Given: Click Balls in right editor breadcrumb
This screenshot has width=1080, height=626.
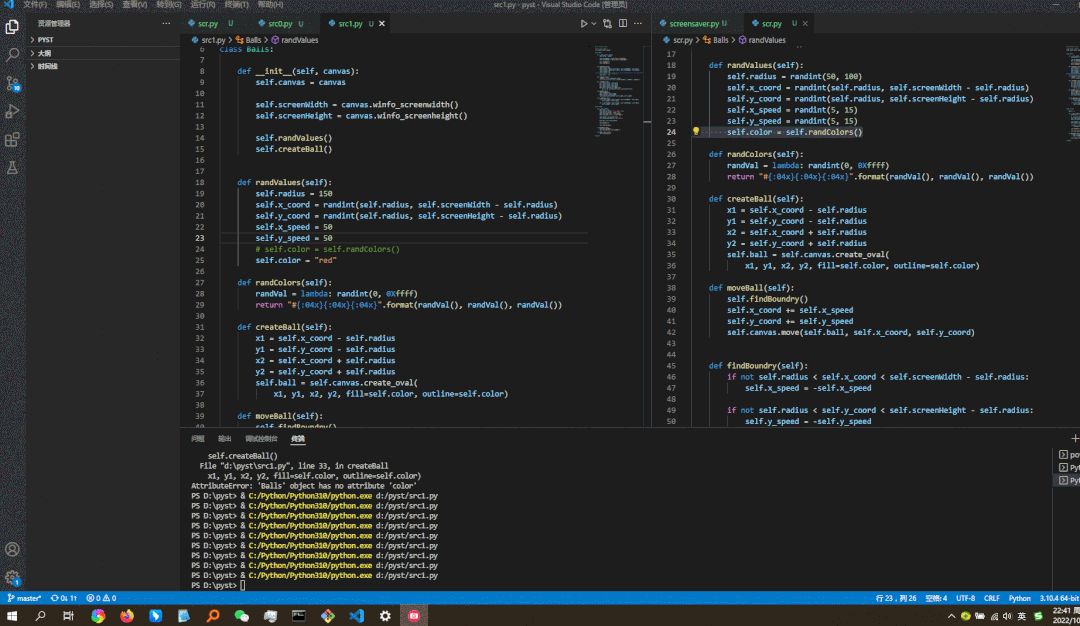Looking at the screenshot, I should (x=716, y=40).
